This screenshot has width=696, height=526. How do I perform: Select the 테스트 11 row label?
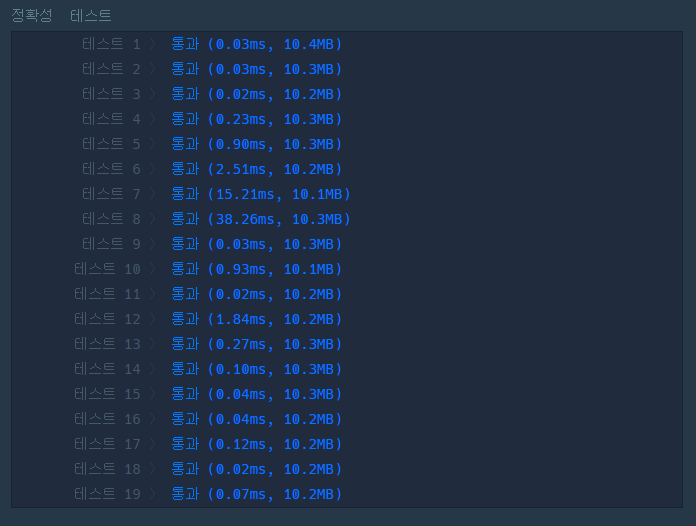[x=107, y=294]
